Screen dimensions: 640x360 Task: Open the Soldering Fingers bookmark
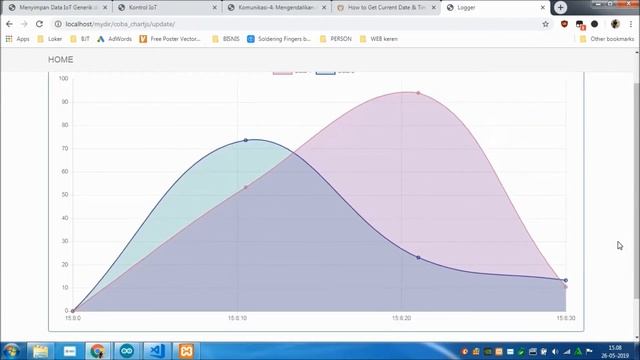[x=279, y=39]
